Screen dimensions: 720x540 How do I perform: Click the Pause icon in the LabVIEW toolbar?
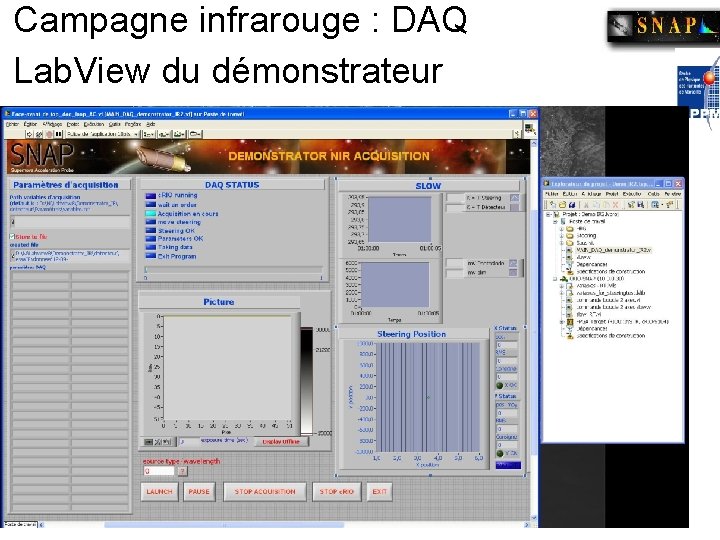pyautogui.click(x=58, y=134)
